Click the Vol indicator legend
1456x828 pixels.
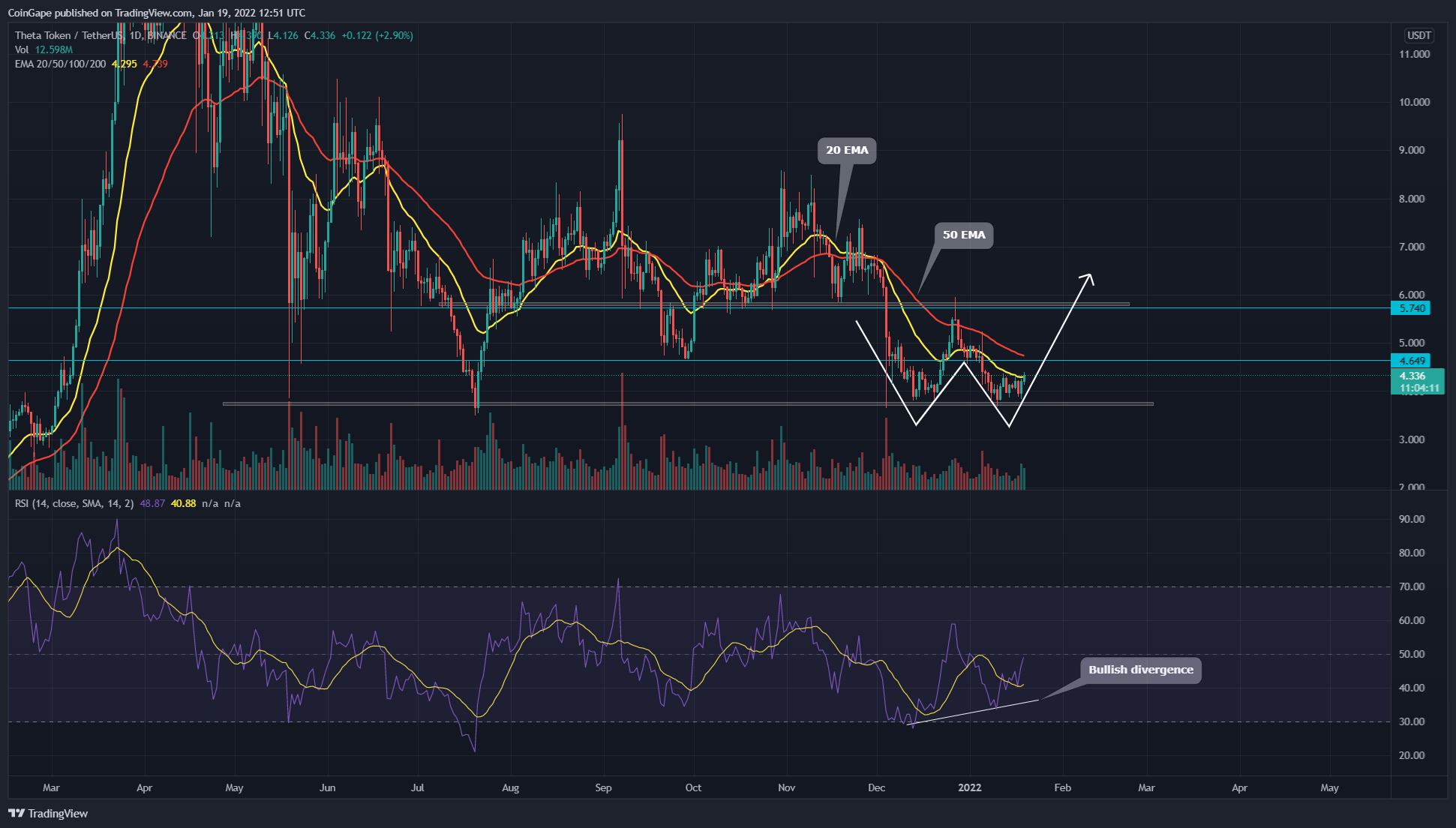[x=22, y=49]
